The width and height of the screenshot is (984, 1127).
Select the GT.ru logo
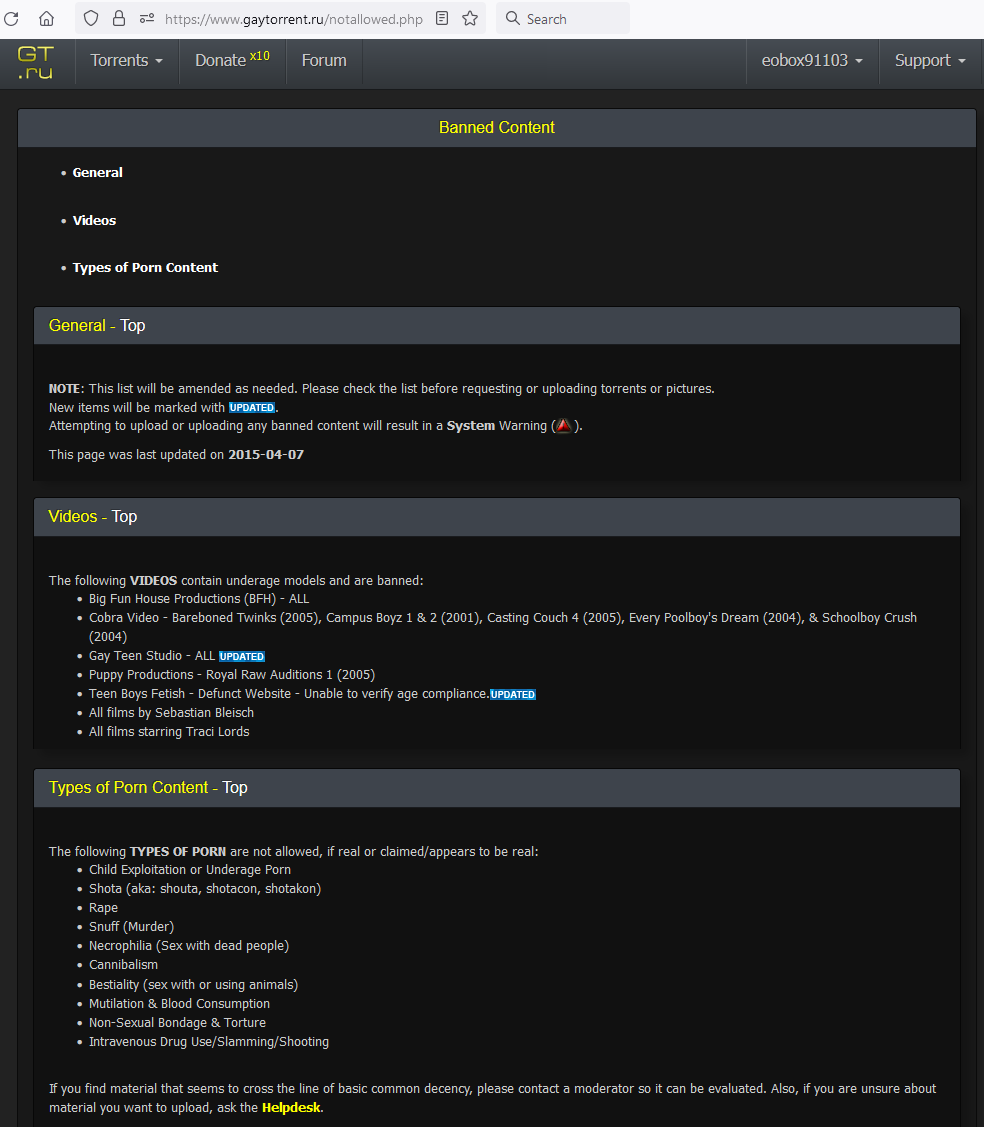[34, 61]
